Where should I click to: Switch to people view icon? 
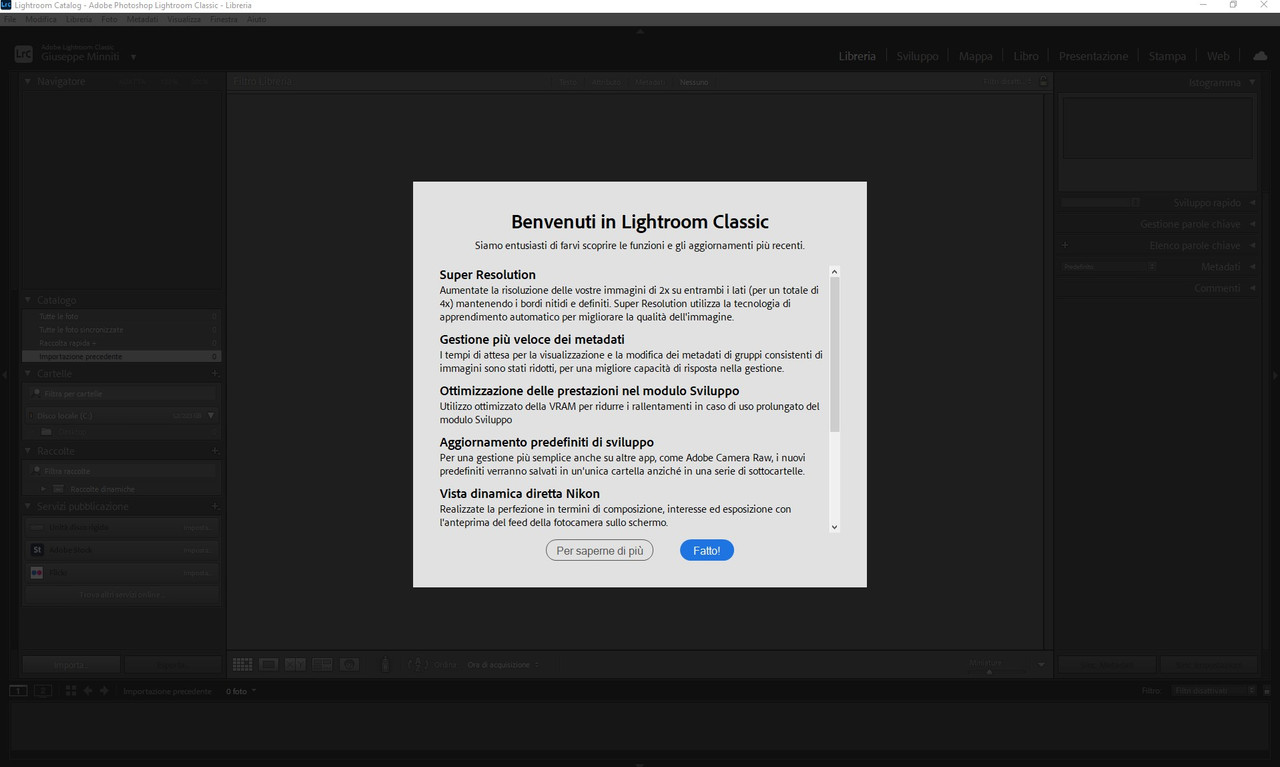349,664
